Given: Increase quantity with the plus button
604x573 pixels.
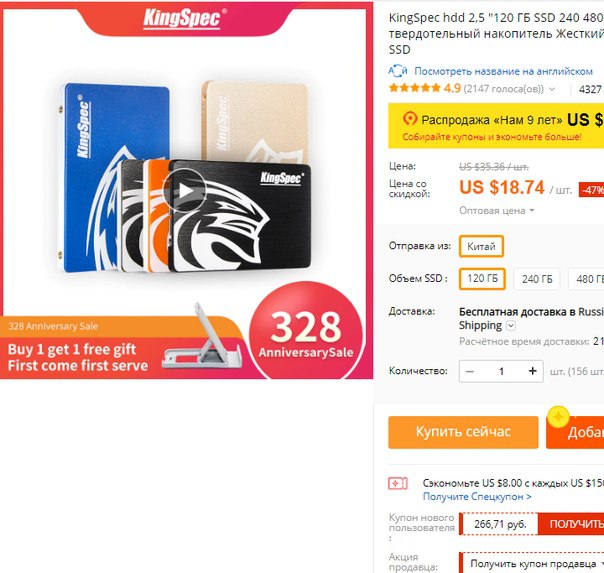Looking at the screenshot, I should pyautogui.click(x=532, y=371).
